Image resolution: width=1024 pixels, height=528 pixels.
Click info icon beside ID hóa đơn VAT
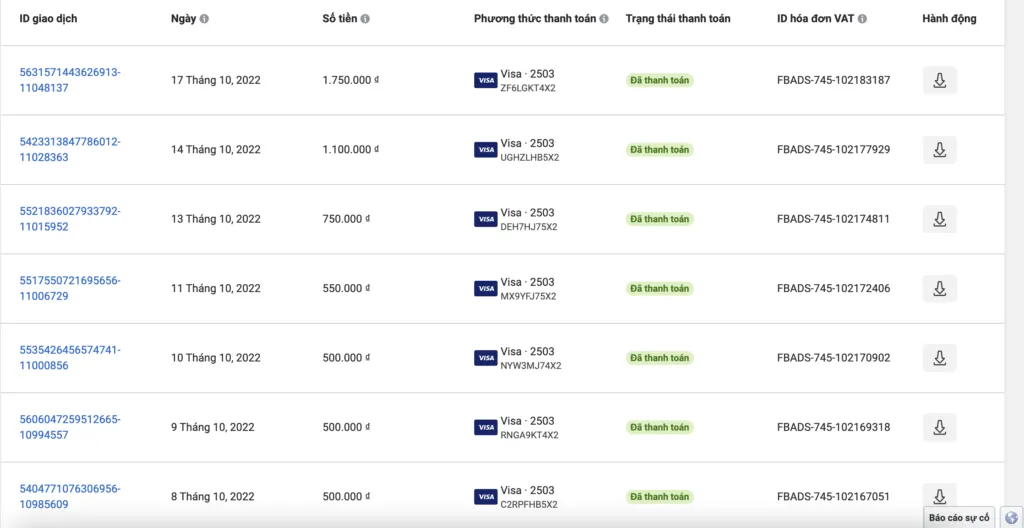click(x=863, y=19)
